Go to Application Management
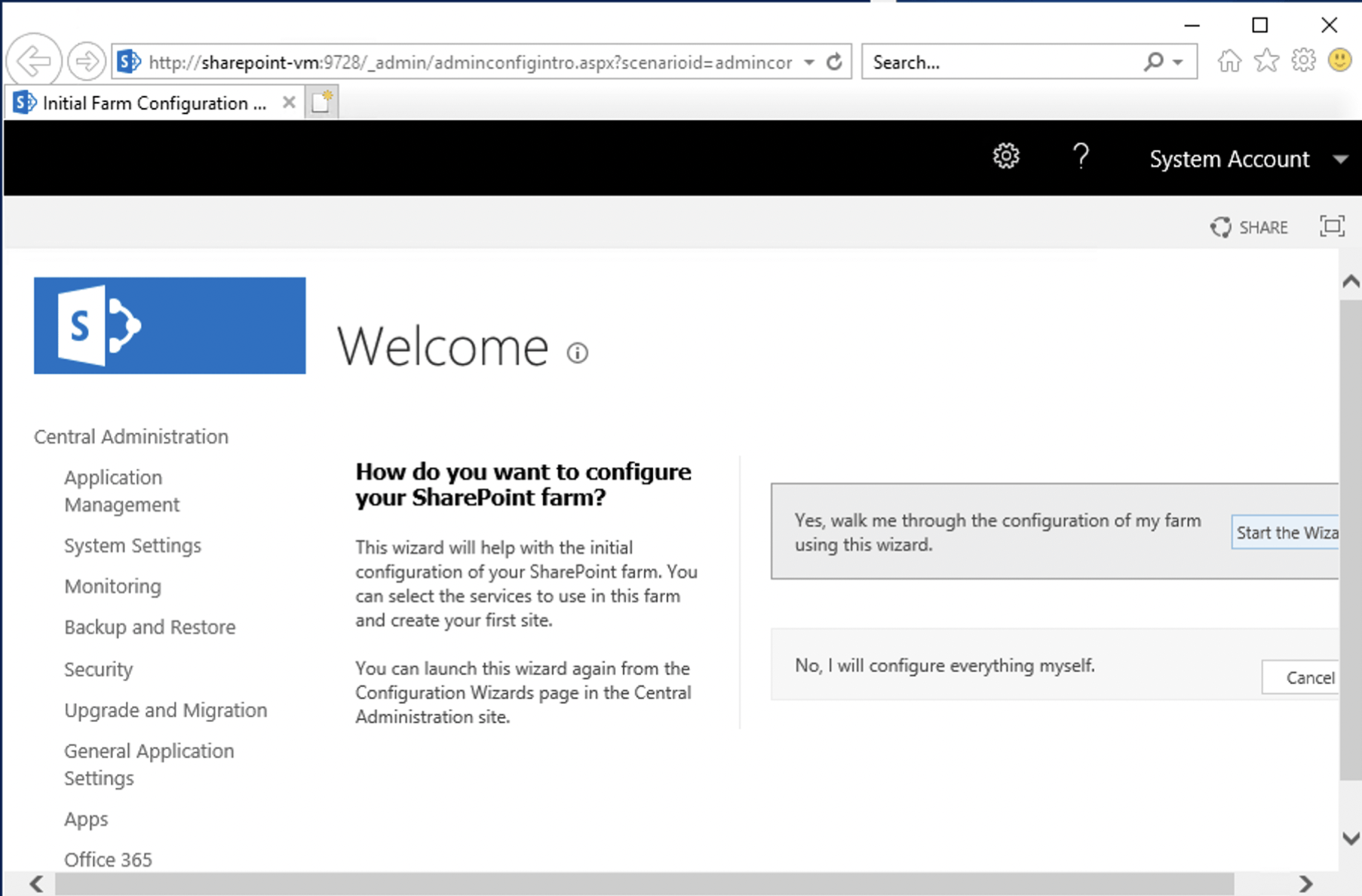1362x896 pixels. (122, 491)
